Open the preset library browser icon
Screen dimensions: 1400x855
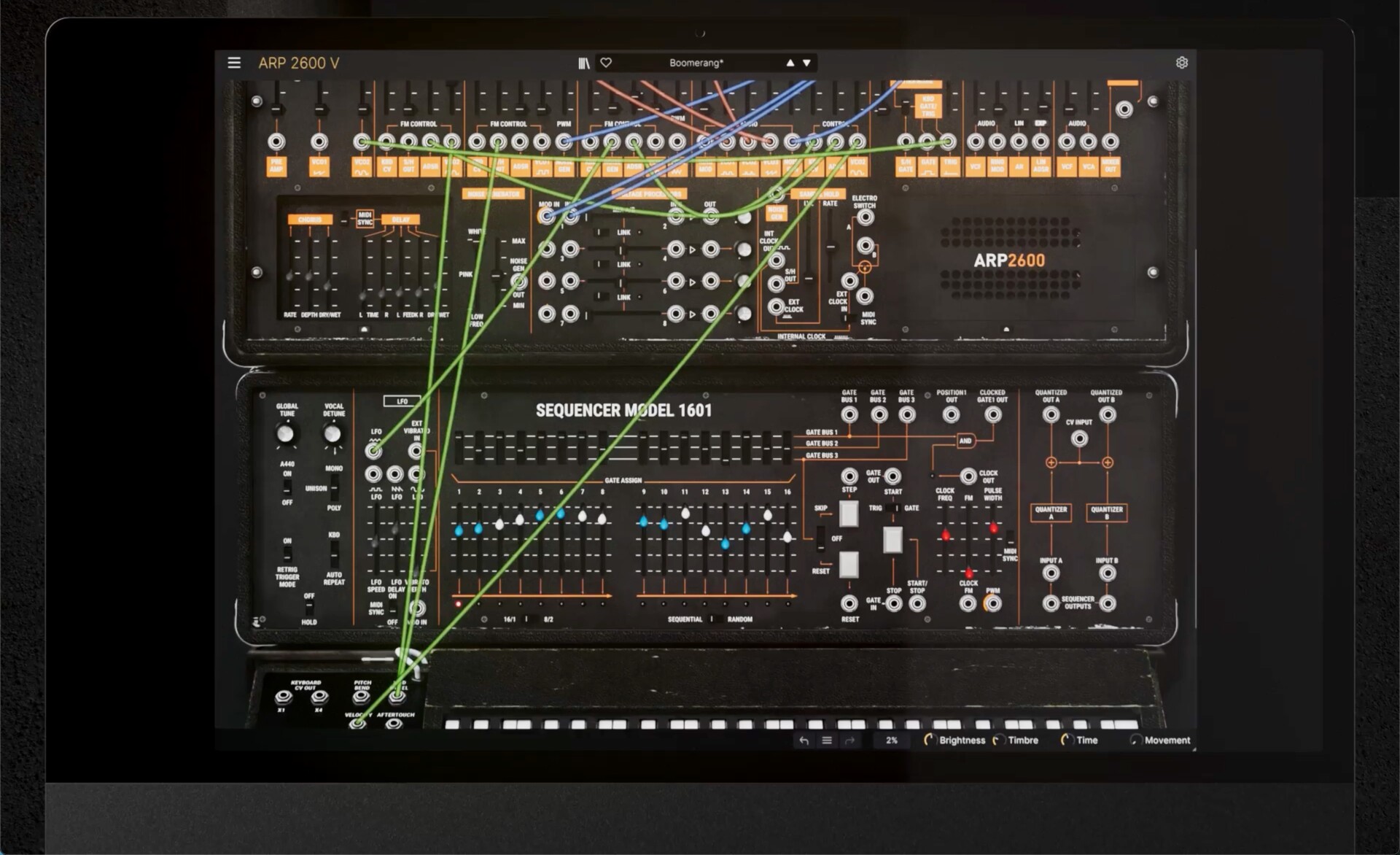tap(584, 63)
